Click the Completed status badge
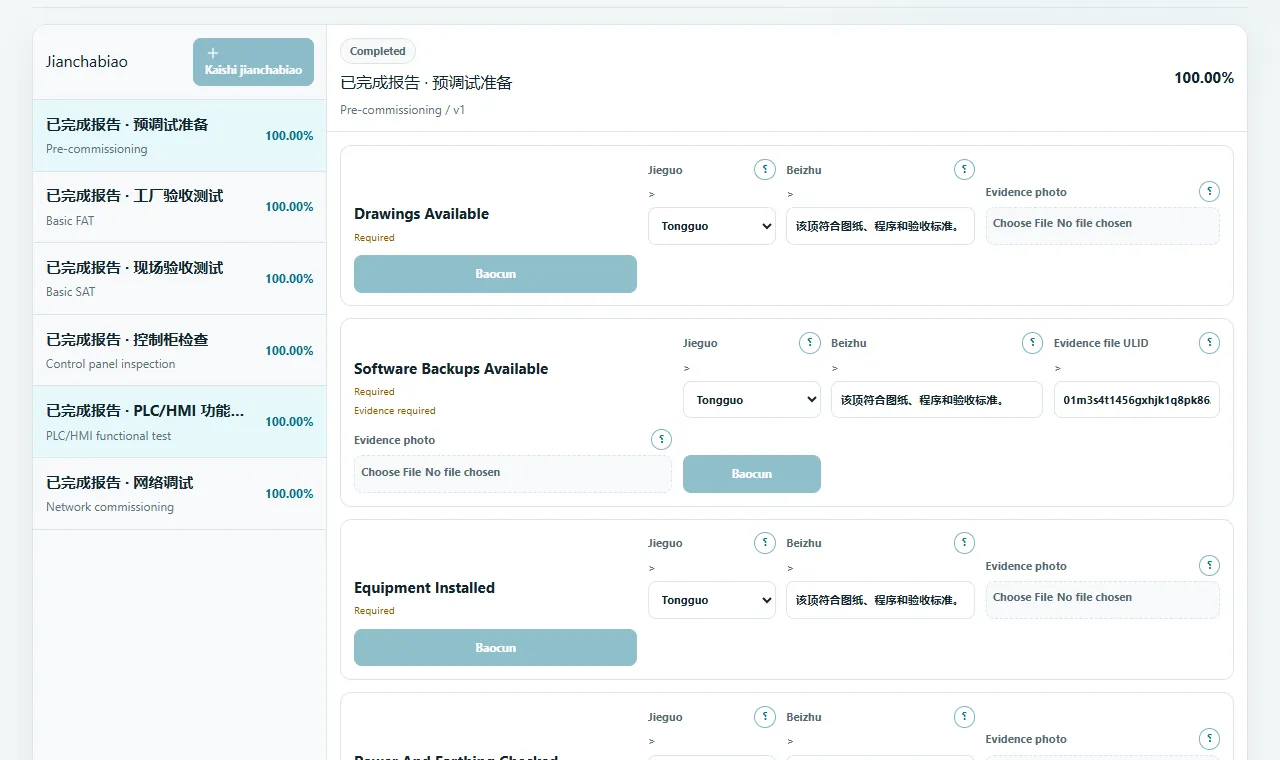The image size is (1280, 760). [378, 51]
